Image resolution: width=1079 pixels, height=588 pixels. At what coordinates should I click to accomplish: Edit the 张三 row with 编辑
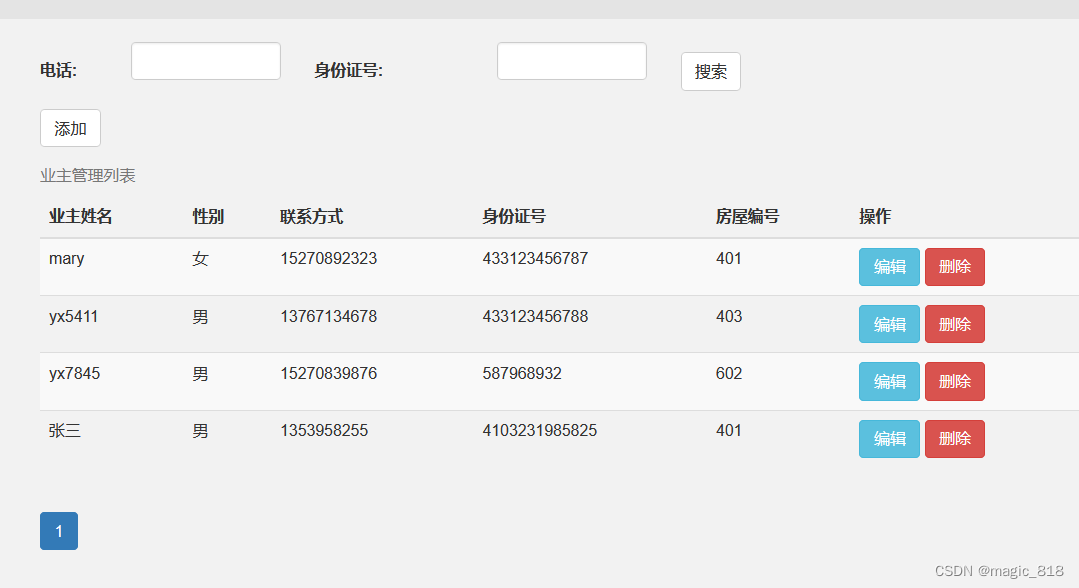(889, 439)
